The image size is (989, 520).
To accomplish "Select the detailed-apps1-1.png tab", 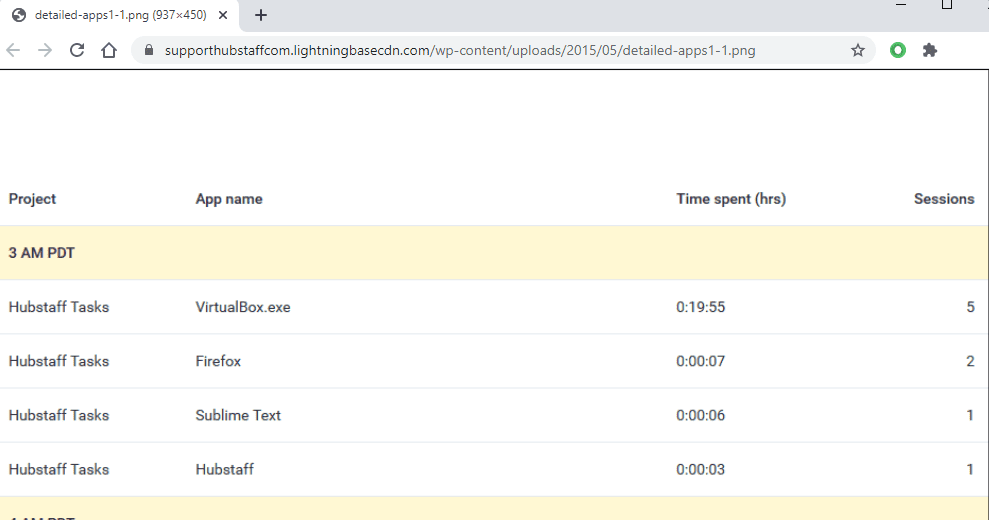I will click(x=120, y=15).
